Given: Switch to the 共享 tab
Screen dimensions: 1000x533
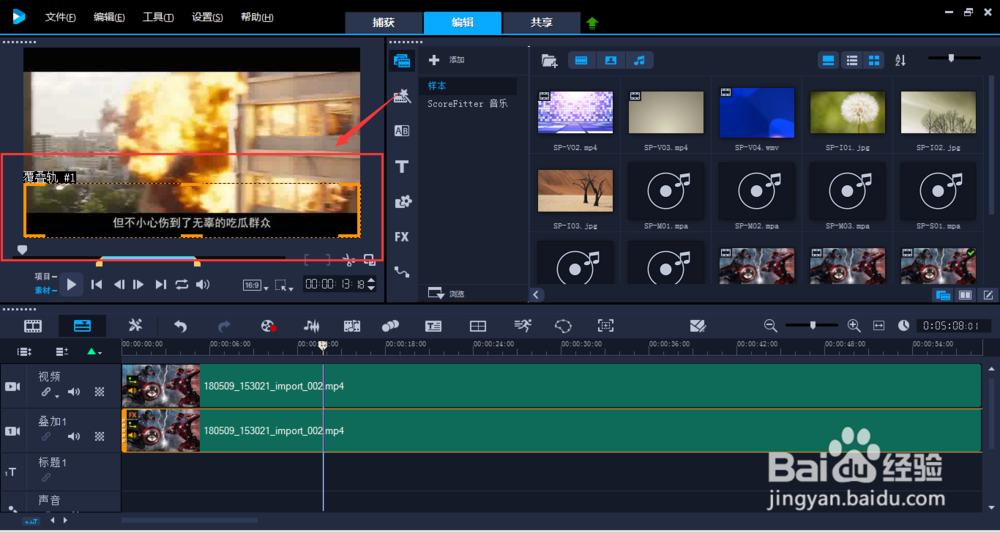Looking at the screenshot, I should 541,22.
